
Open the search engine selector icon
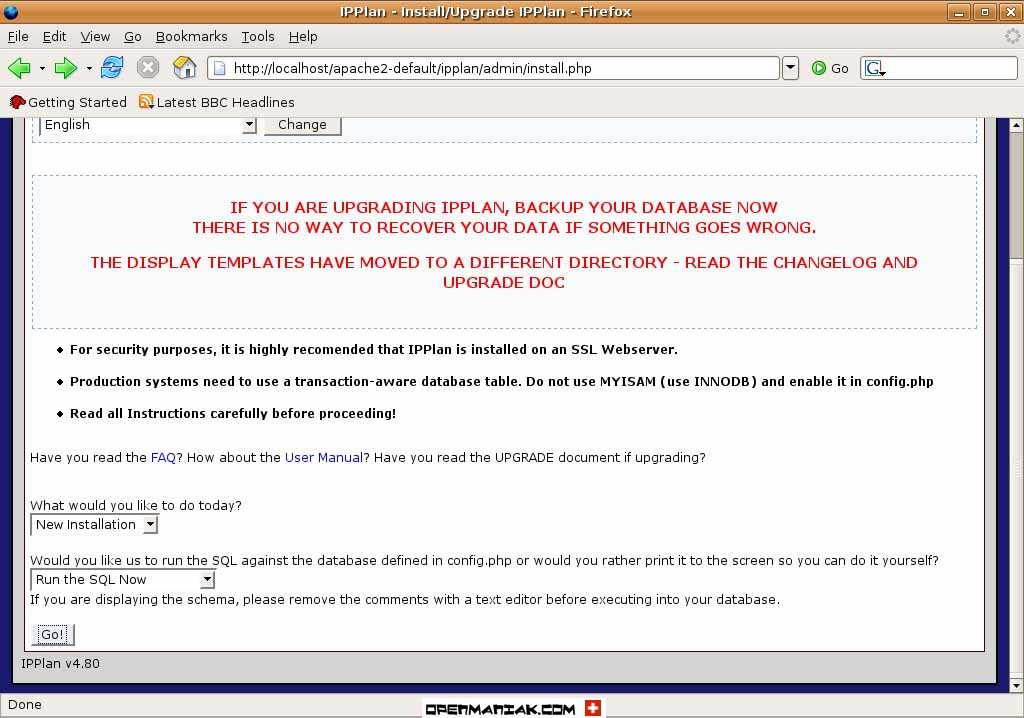tap(875, 68)
